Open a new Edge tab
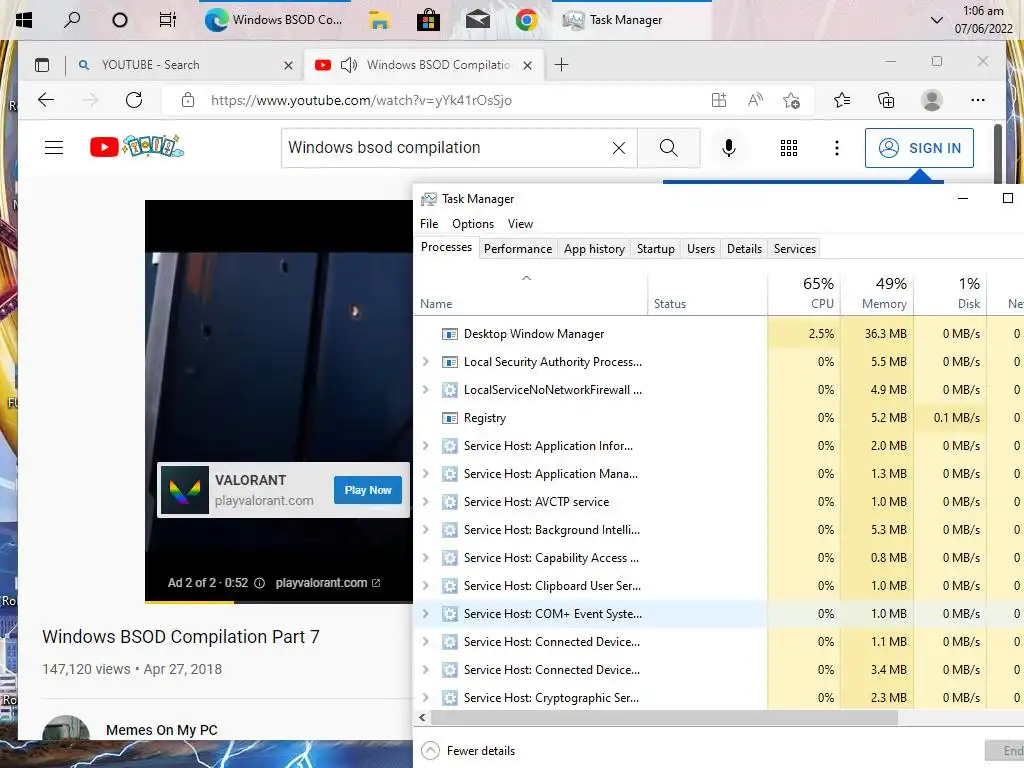1024x768 pixels. point(562,65)
